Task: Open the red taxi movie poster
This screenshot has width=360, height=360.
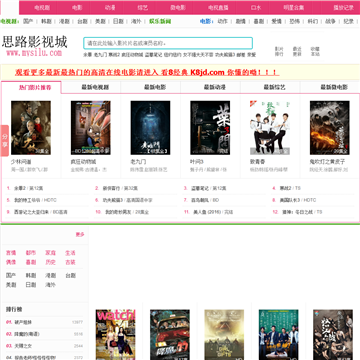Action: pos(170,335)
